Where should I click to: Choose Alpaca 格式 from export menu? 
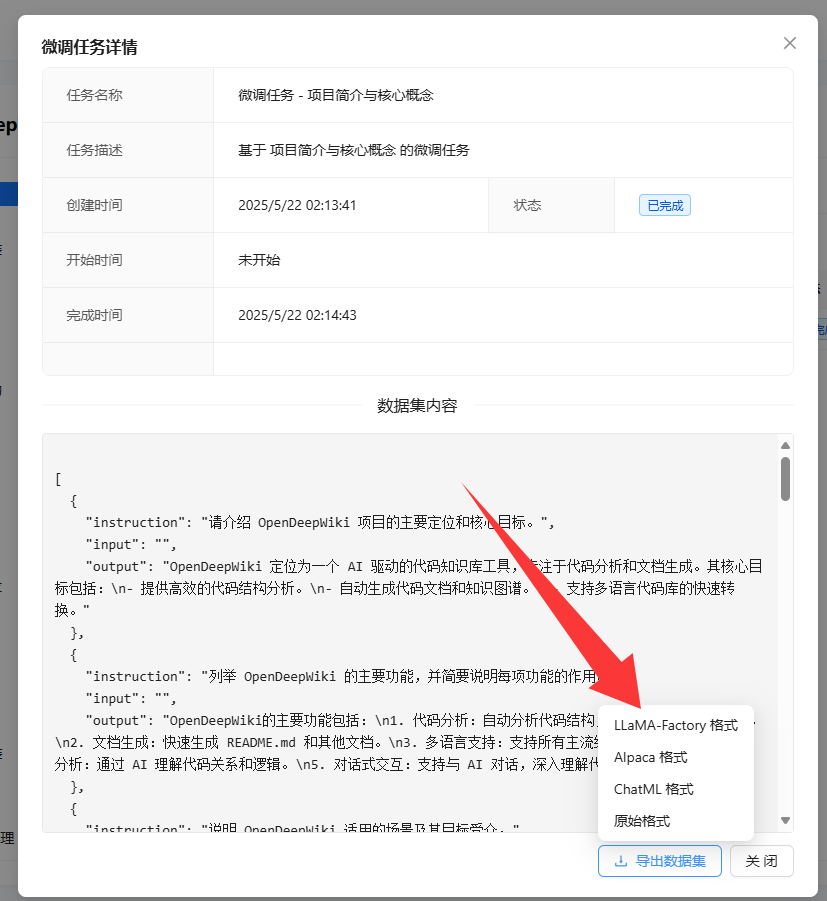[x=675, y=757]
